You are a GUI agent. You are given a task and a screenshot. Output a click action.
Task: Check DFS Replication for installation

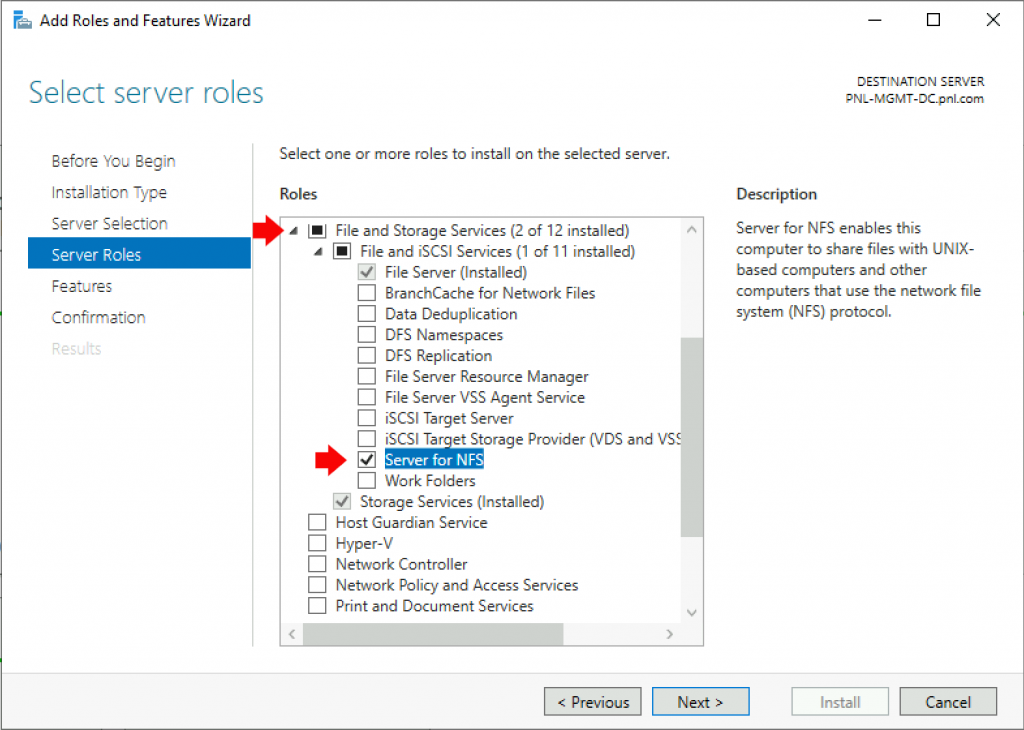(x=366, y=355)
